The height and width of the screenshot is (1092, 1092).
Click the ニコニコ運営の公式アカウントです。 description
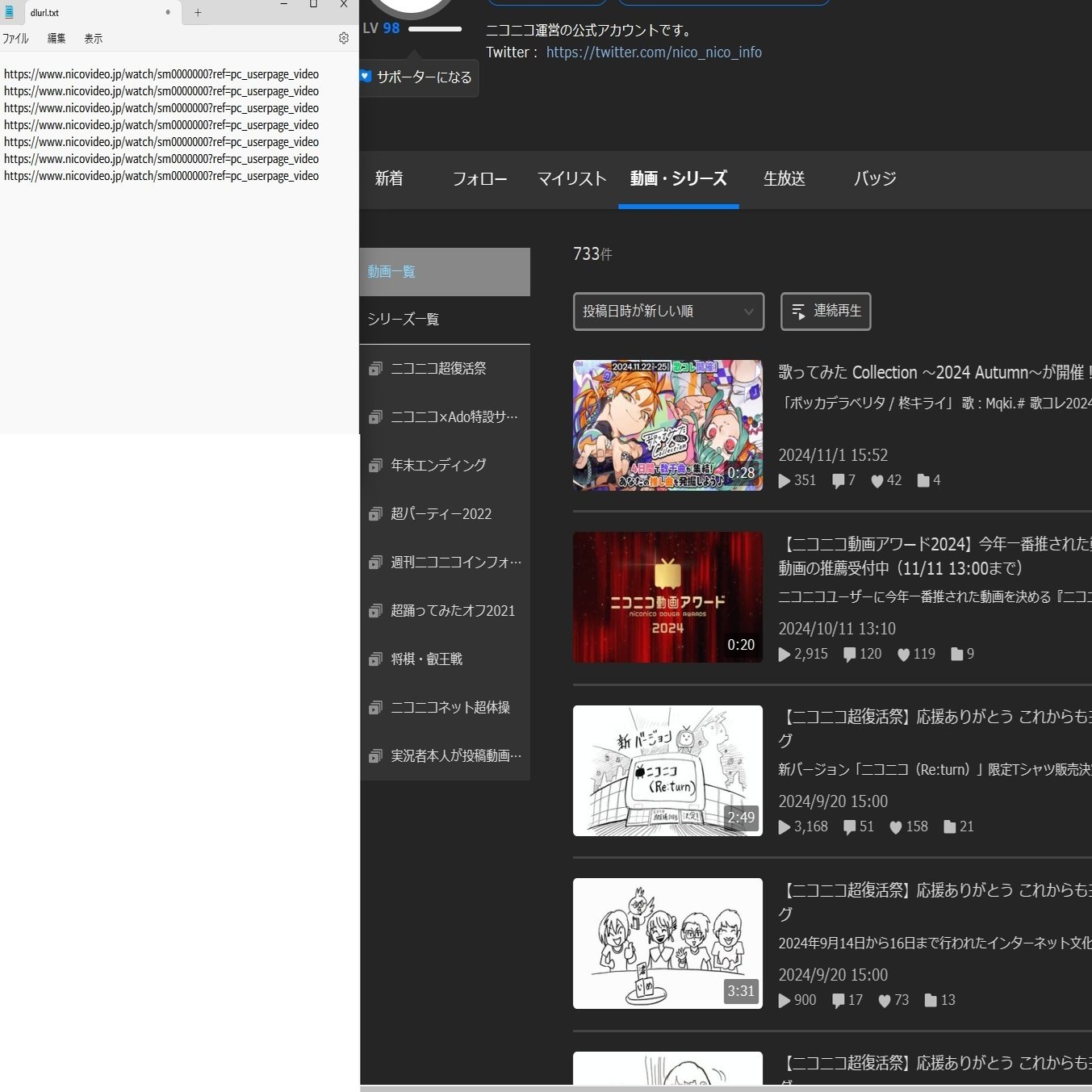[x=590, y=31]
